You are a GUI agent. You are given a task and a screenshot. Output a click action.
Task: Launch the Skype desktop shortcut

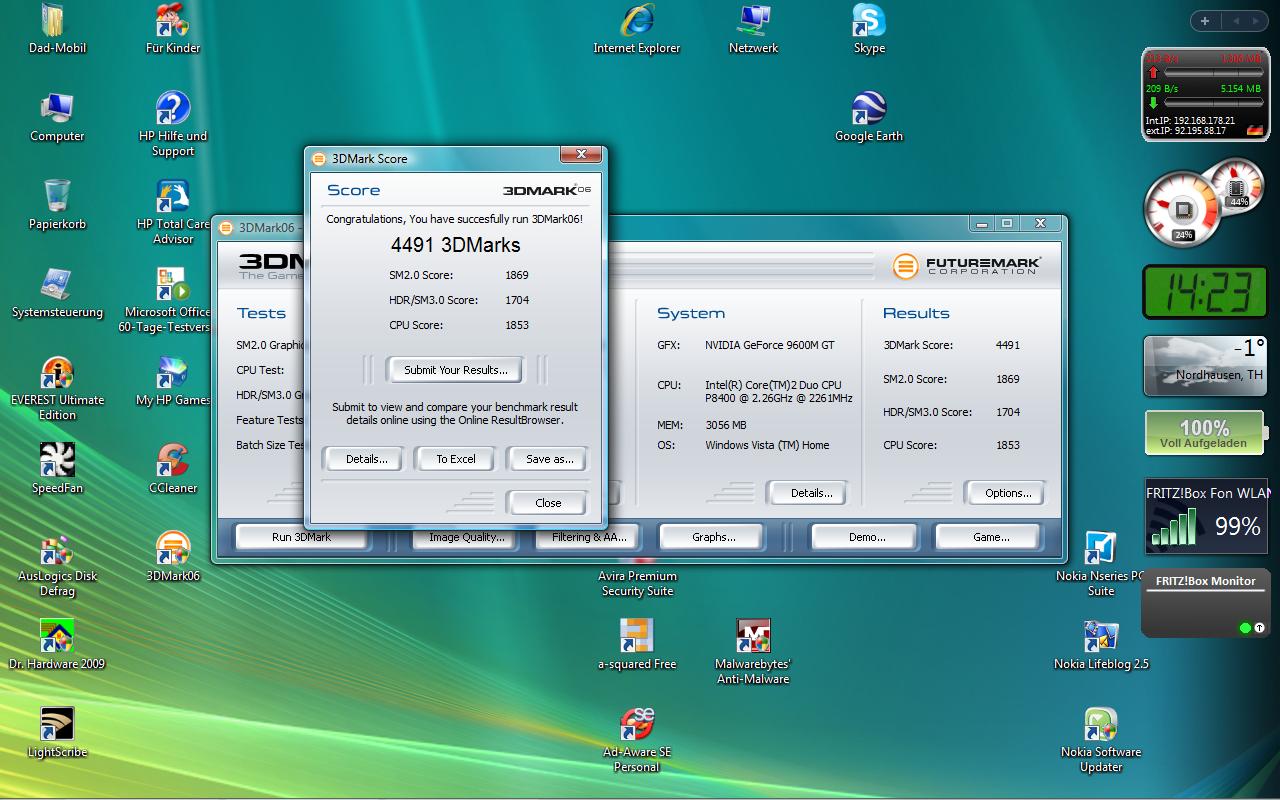click(869, 30)
